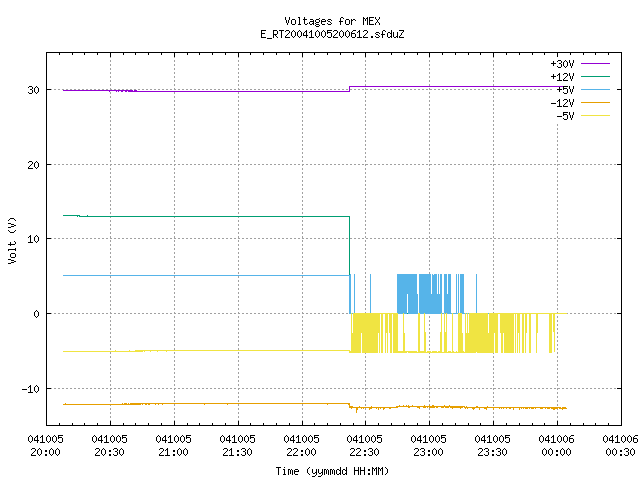
Task: Click the dense blue +5V switching block
Action: [x=424, y=293]
